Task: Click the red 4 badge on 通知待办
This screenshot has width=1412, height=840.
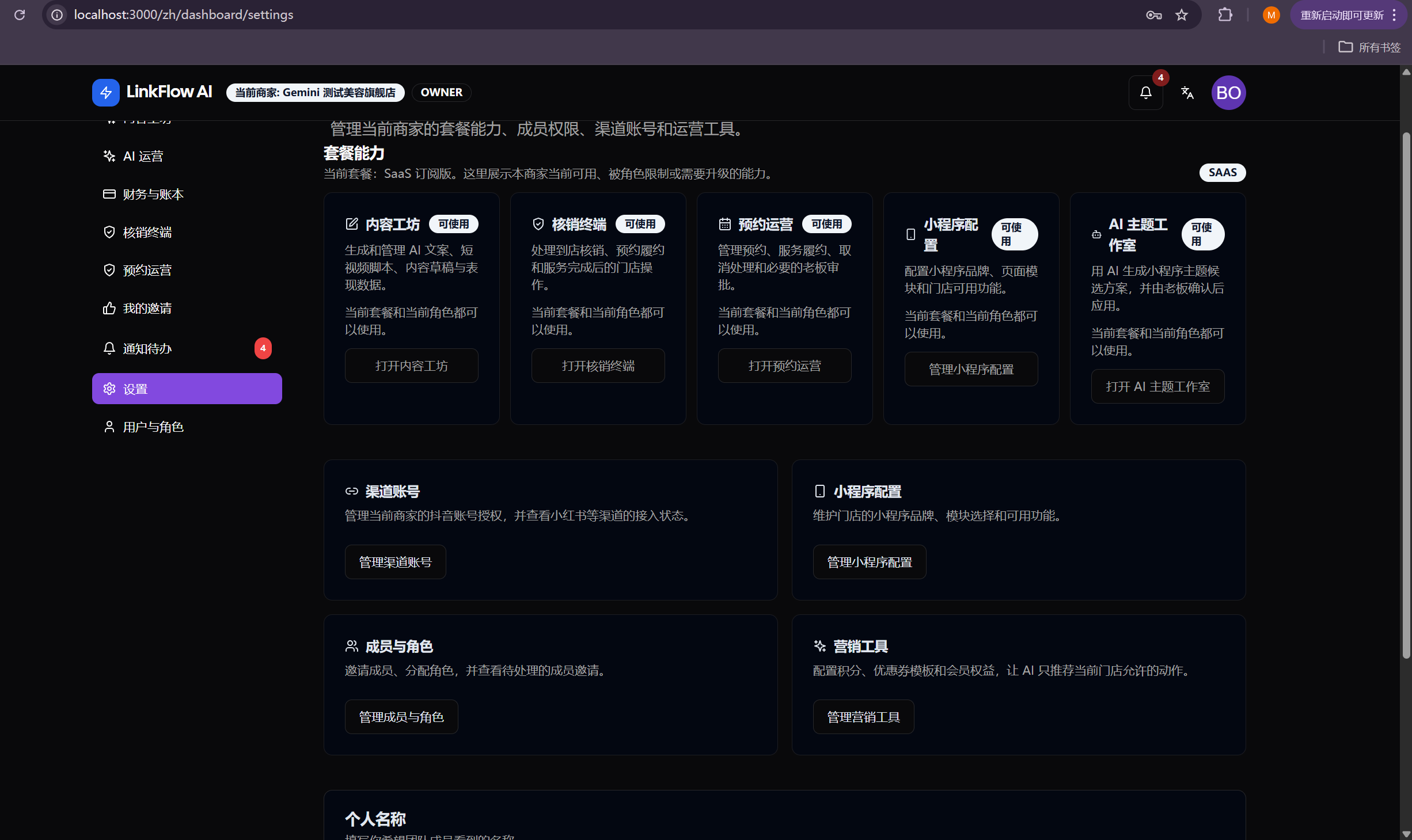Action: [263, 348]
